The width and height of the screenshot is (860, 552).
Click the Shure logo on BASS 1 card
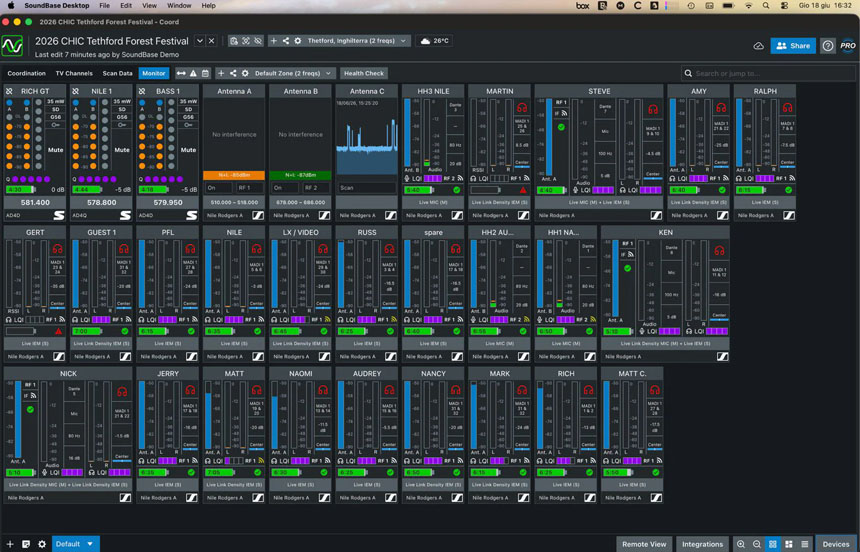pos(191,216)
